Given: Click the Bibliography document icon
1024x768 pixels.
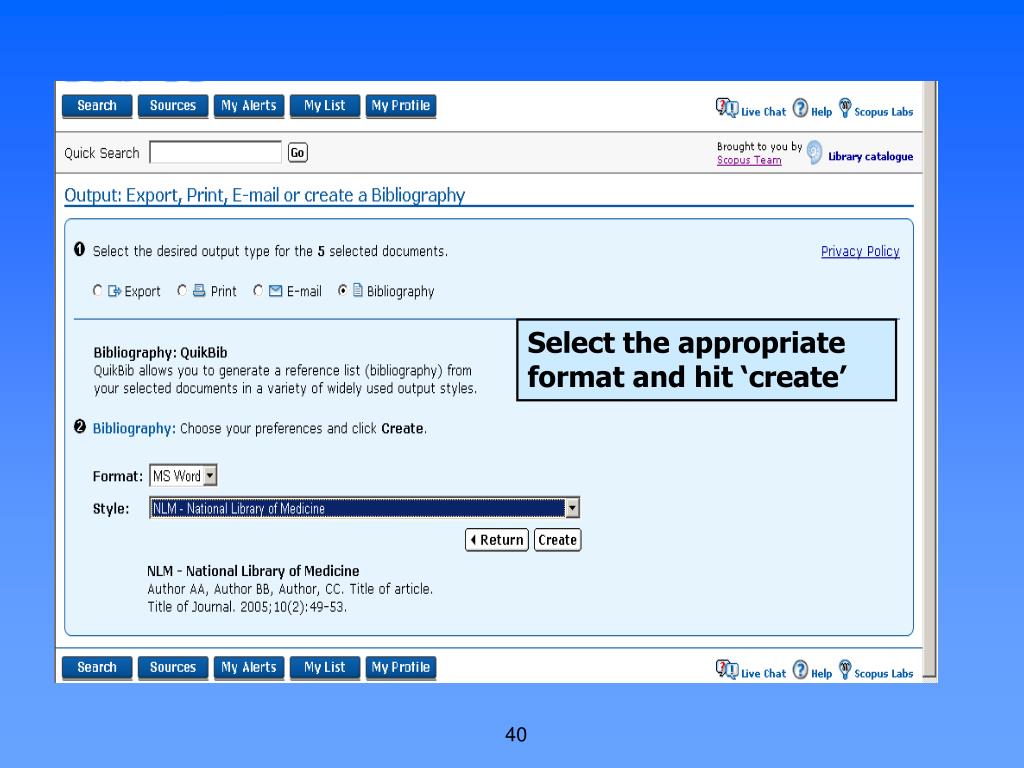Looking at the screenshot, I should [357, 290].
